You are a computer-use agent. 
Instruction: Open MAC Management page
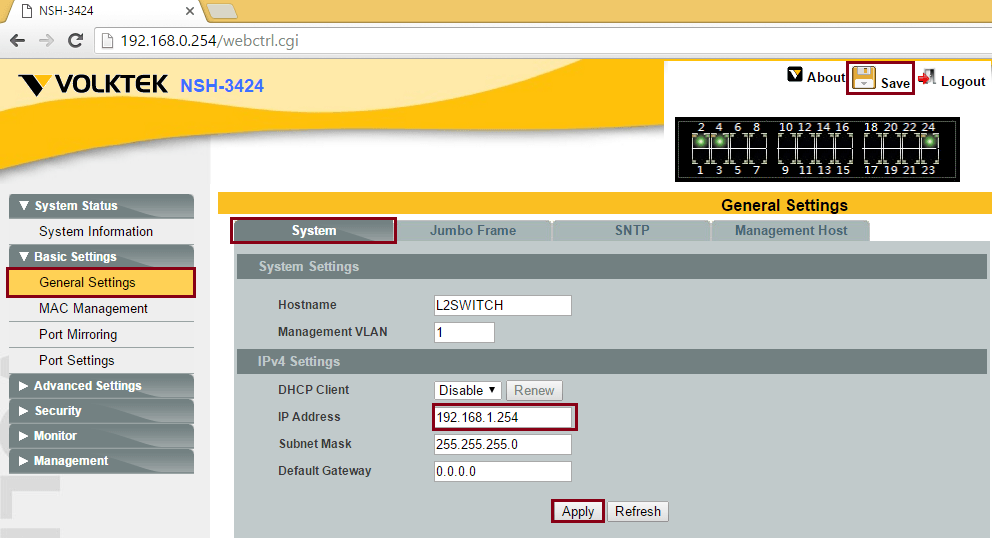coord(93,309)
